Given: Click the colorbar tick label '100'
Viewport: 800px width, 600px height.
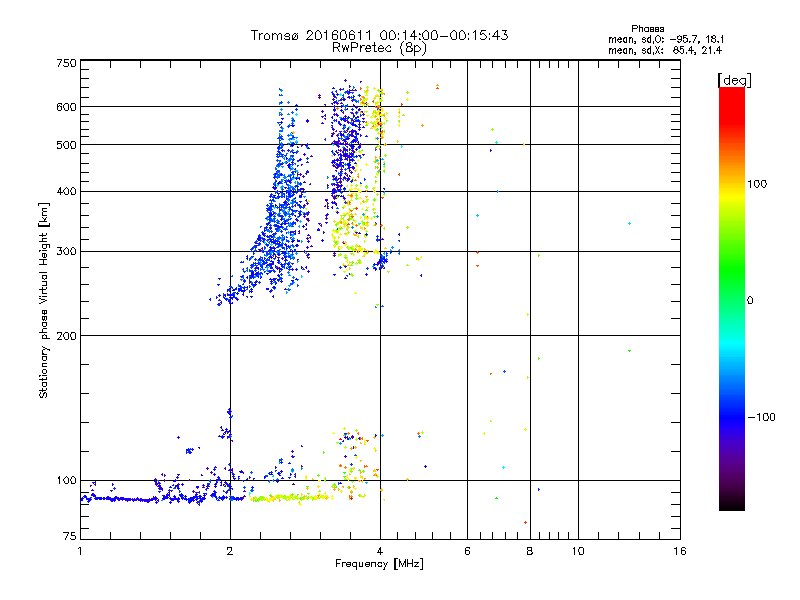Looking at the screenshot, I should pos(757,184).
